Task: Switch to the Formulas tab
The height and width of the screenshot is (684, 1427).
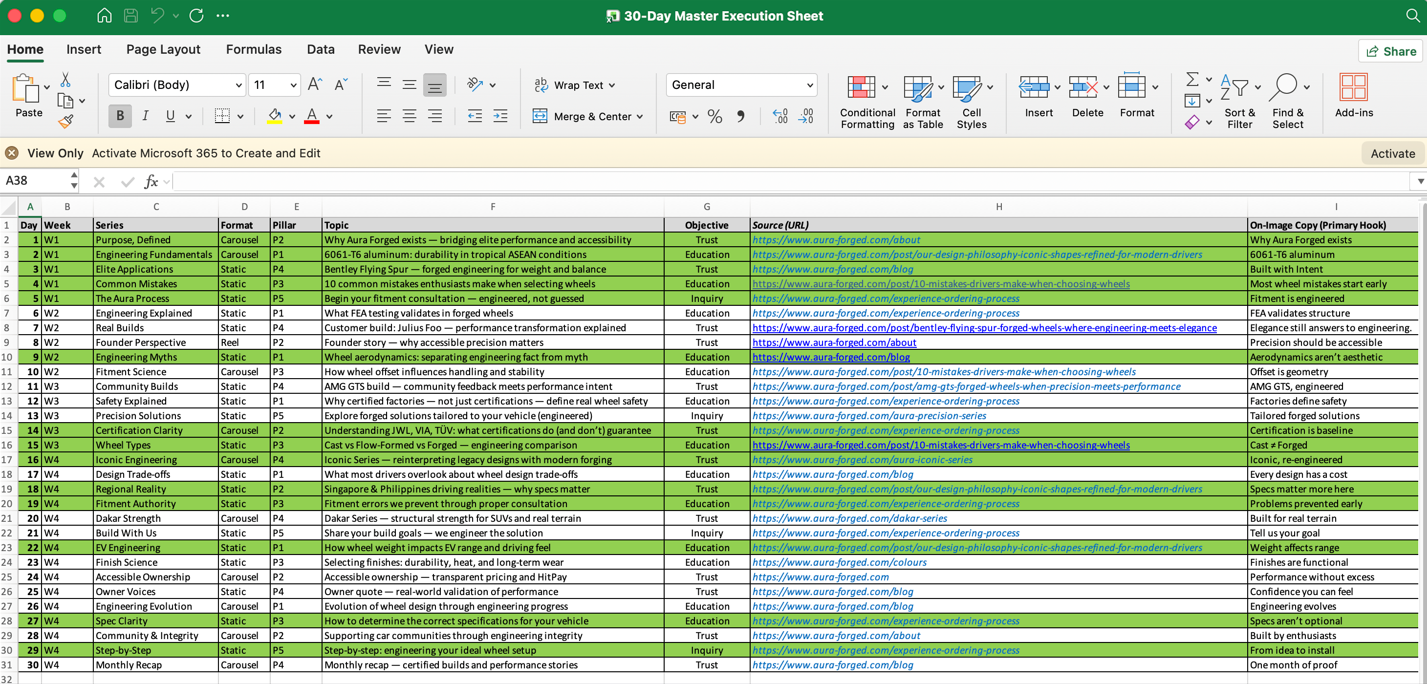Action: coord(253,49)
